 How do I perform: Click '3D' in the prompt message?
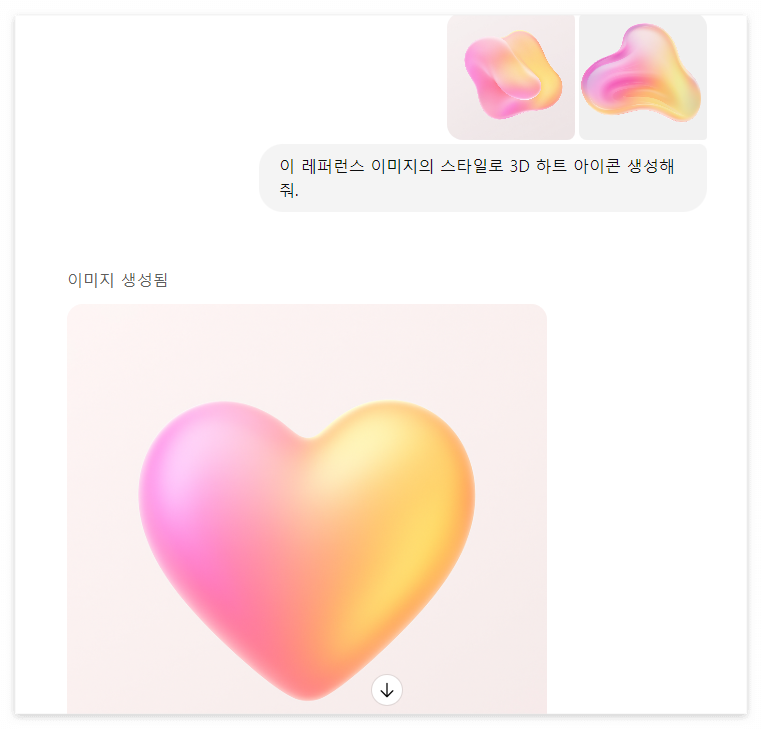tap(519, 166)
